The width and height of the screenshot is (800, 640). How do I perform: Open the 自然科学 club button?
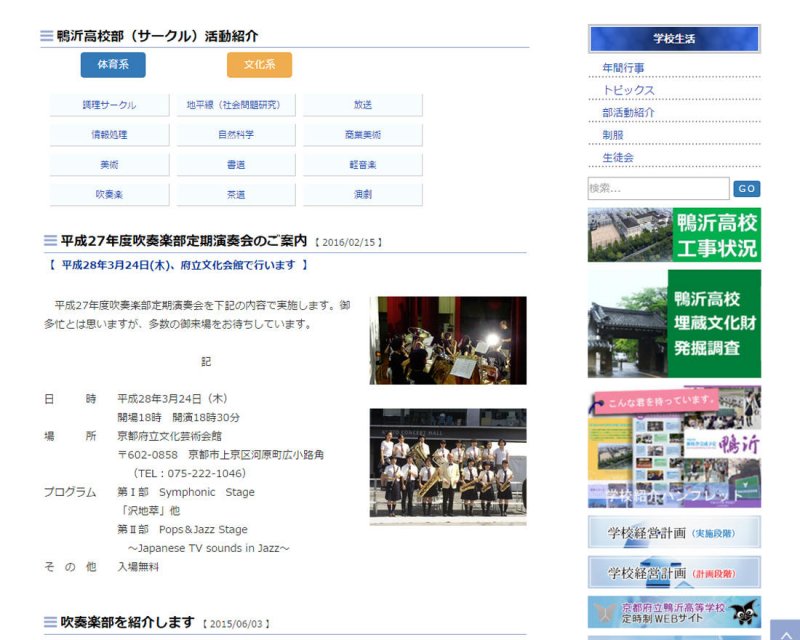236,135
